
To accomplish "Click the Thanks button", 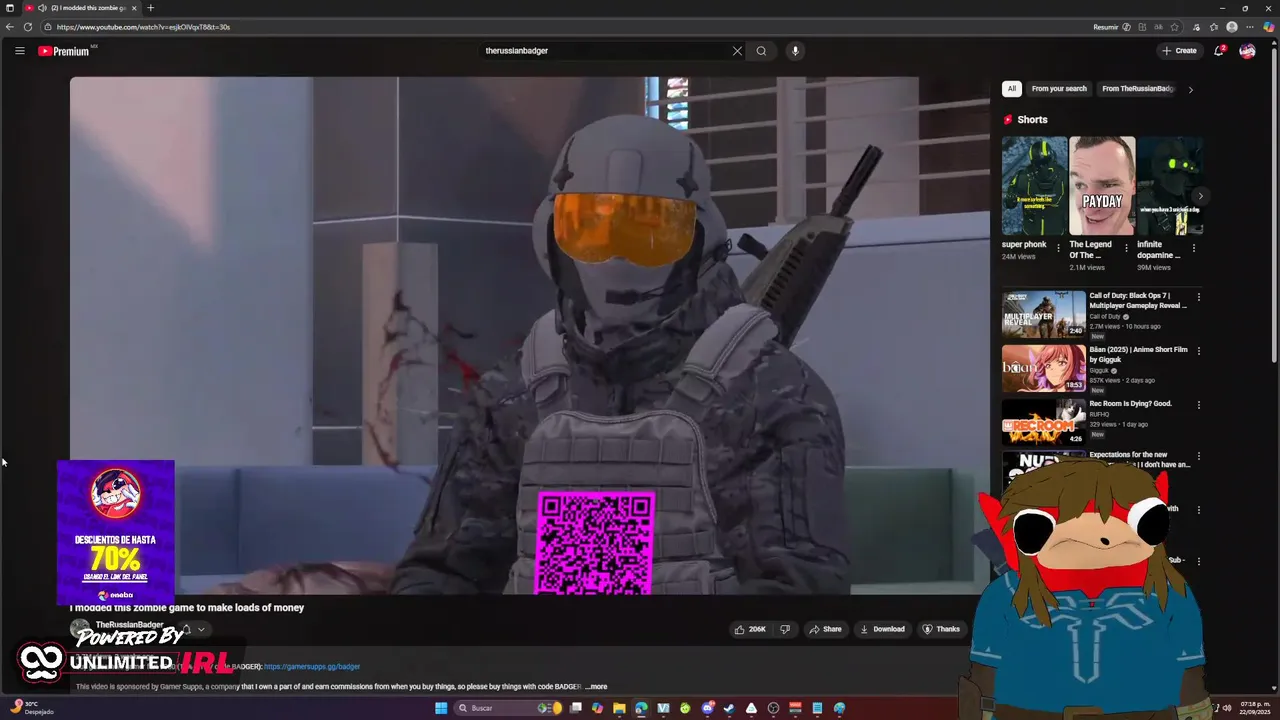I will pyautogui.click(x=941, y=629).
